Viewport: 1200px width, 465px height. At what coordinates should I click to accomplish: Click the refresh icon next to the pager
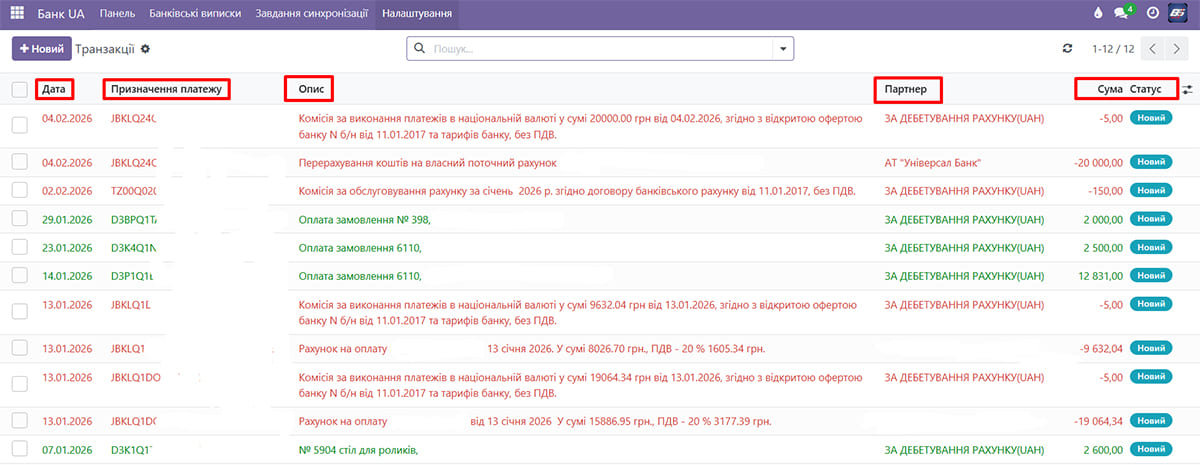1067,48
